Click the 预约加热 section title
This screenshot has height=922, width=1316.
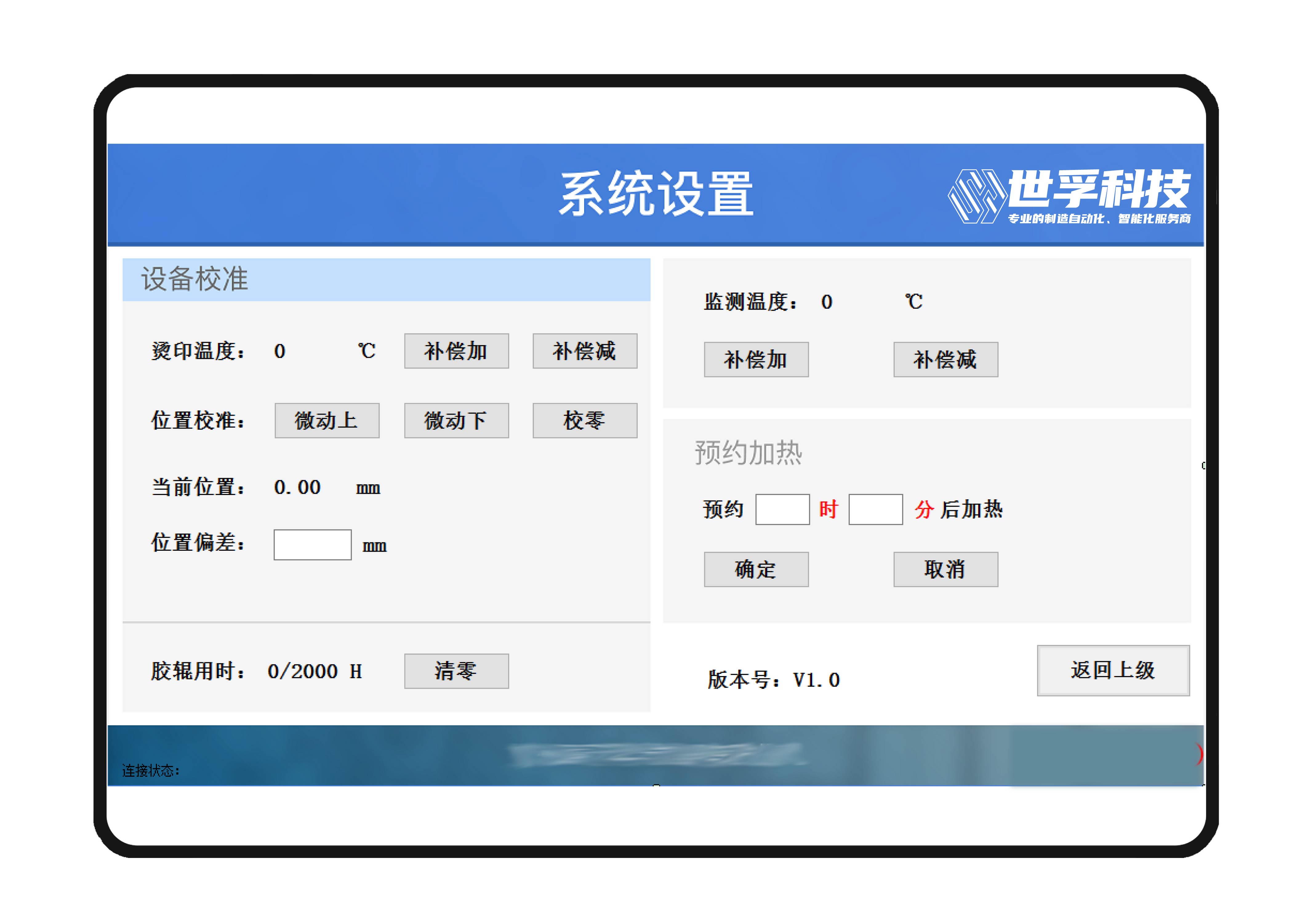pos(748,453)
